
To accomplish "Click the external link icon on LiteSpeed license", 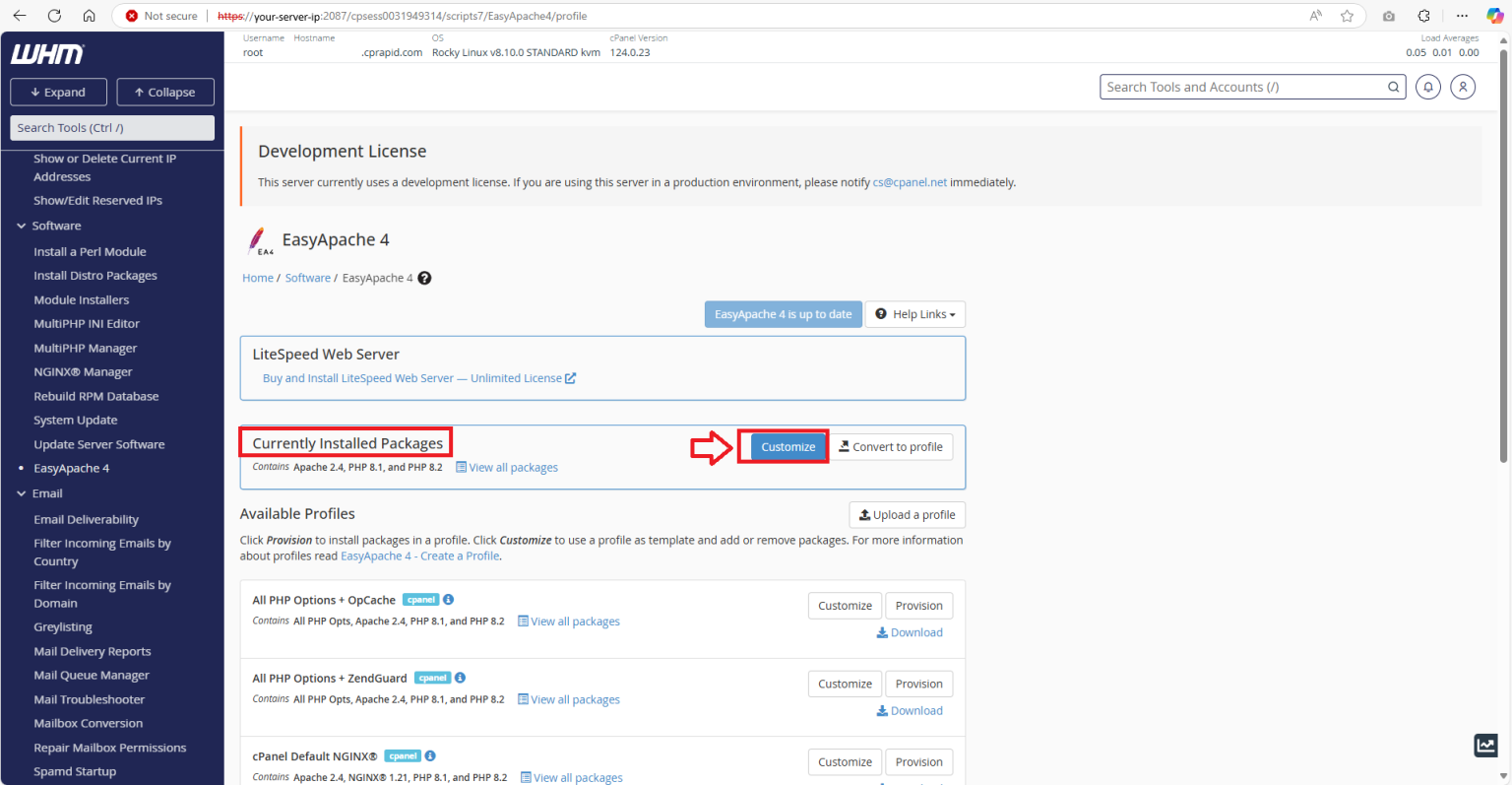I will [571, 377].
